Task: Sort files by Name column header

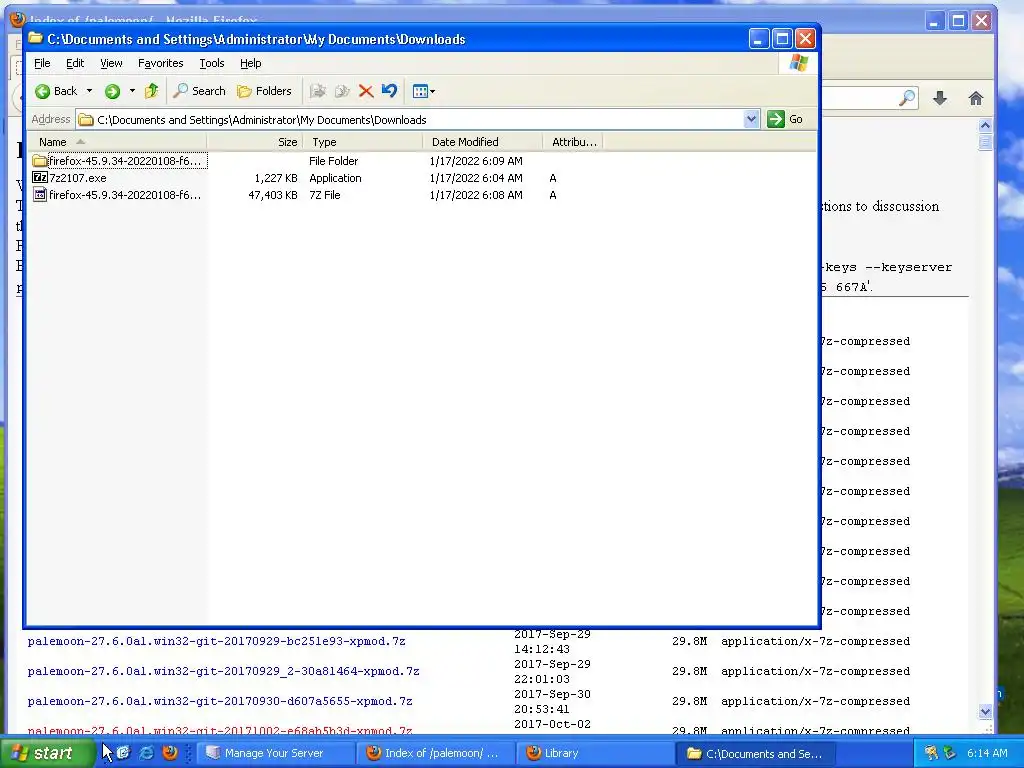Action: pos(118,142)
